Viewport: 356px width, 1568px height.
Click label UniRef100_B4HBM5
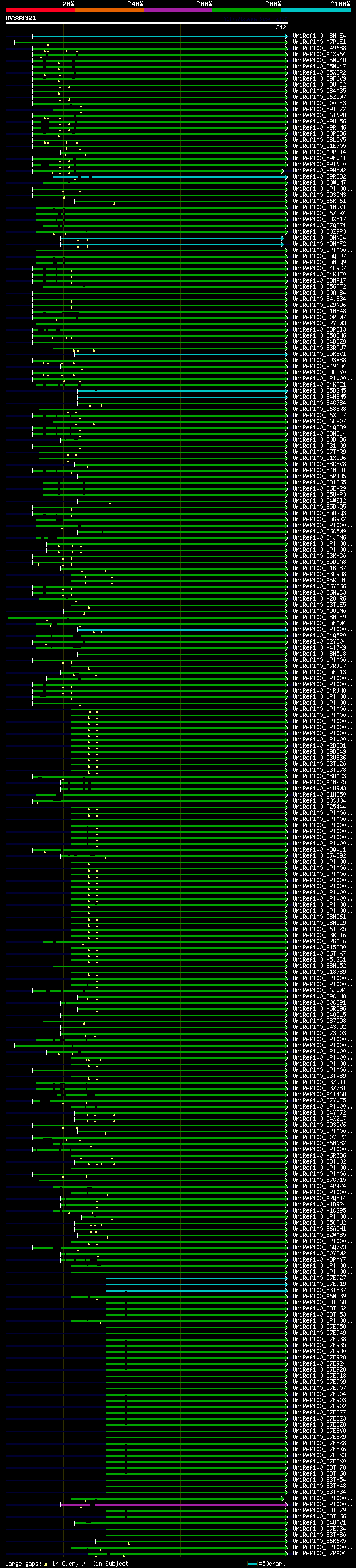tap(319, 397)
